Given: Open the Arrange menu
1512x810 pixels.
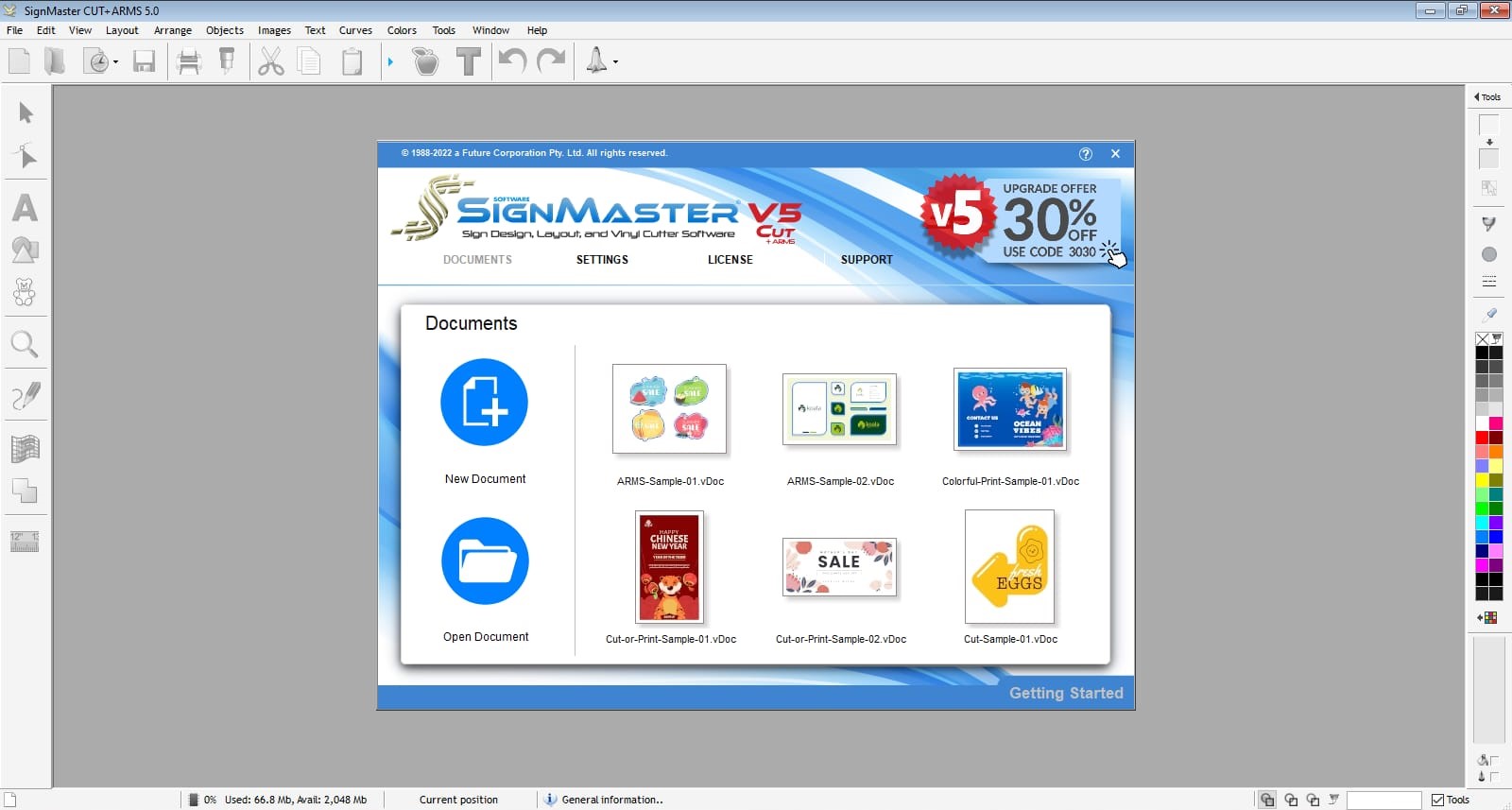Looking at the screenshot, I should click(173, 30).
